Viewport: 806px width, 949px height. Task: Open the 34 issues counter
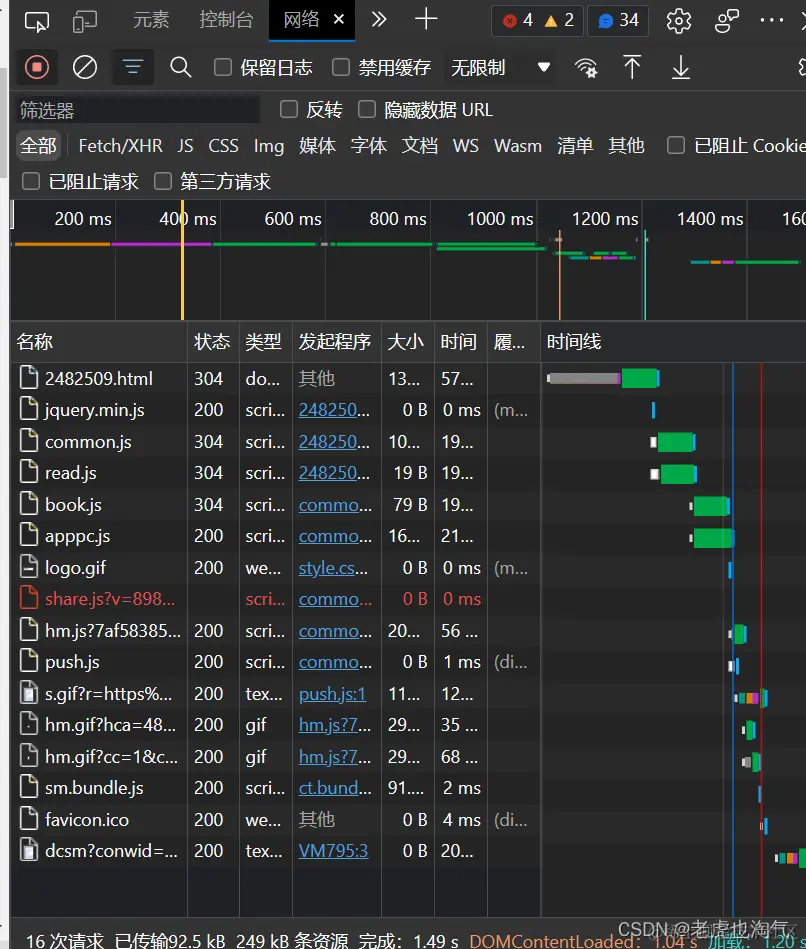click(618, 21)
